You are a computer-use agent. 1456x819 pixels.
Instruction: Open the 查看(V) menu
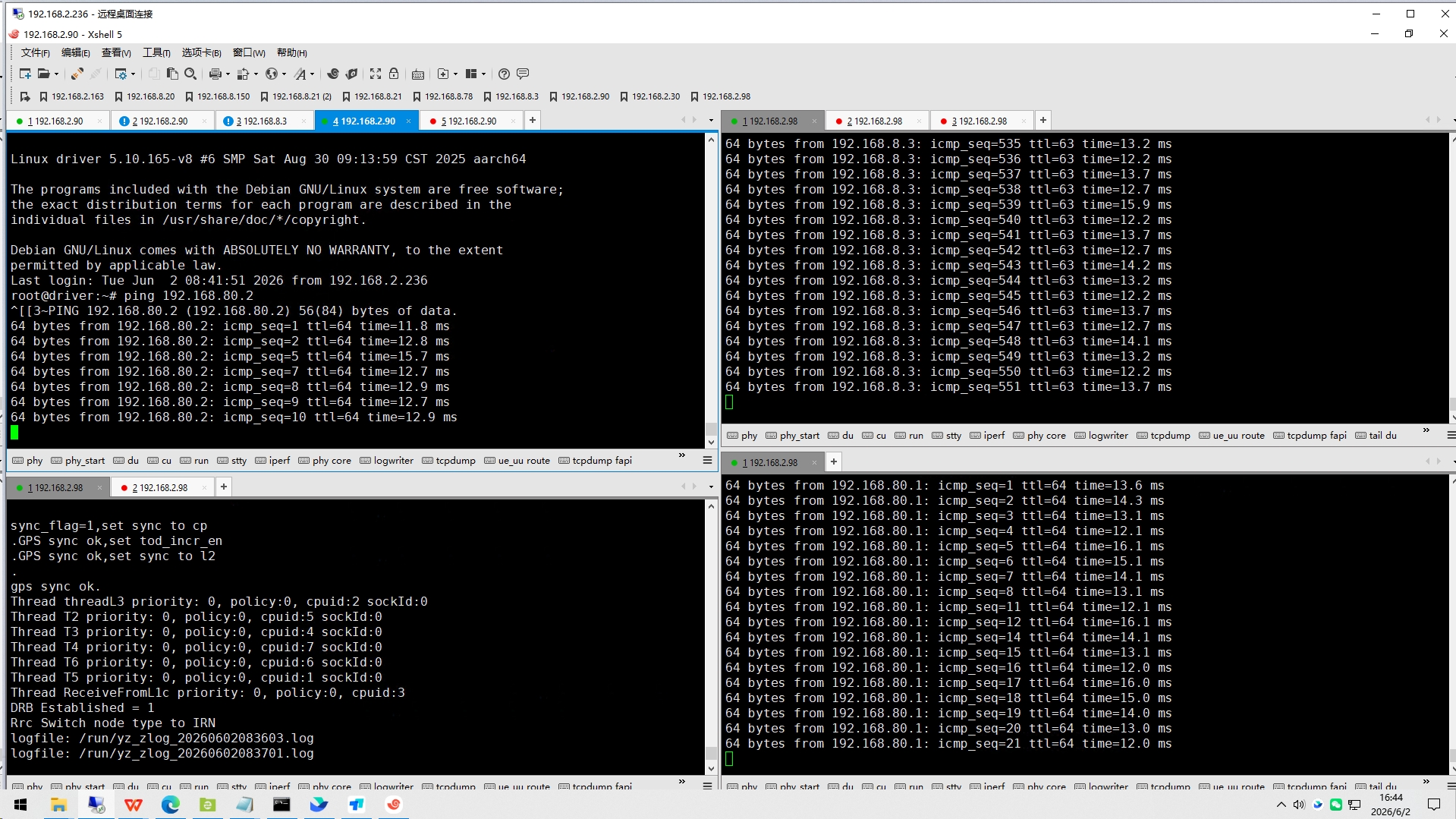pyautogui.click(x=116, y=52)
